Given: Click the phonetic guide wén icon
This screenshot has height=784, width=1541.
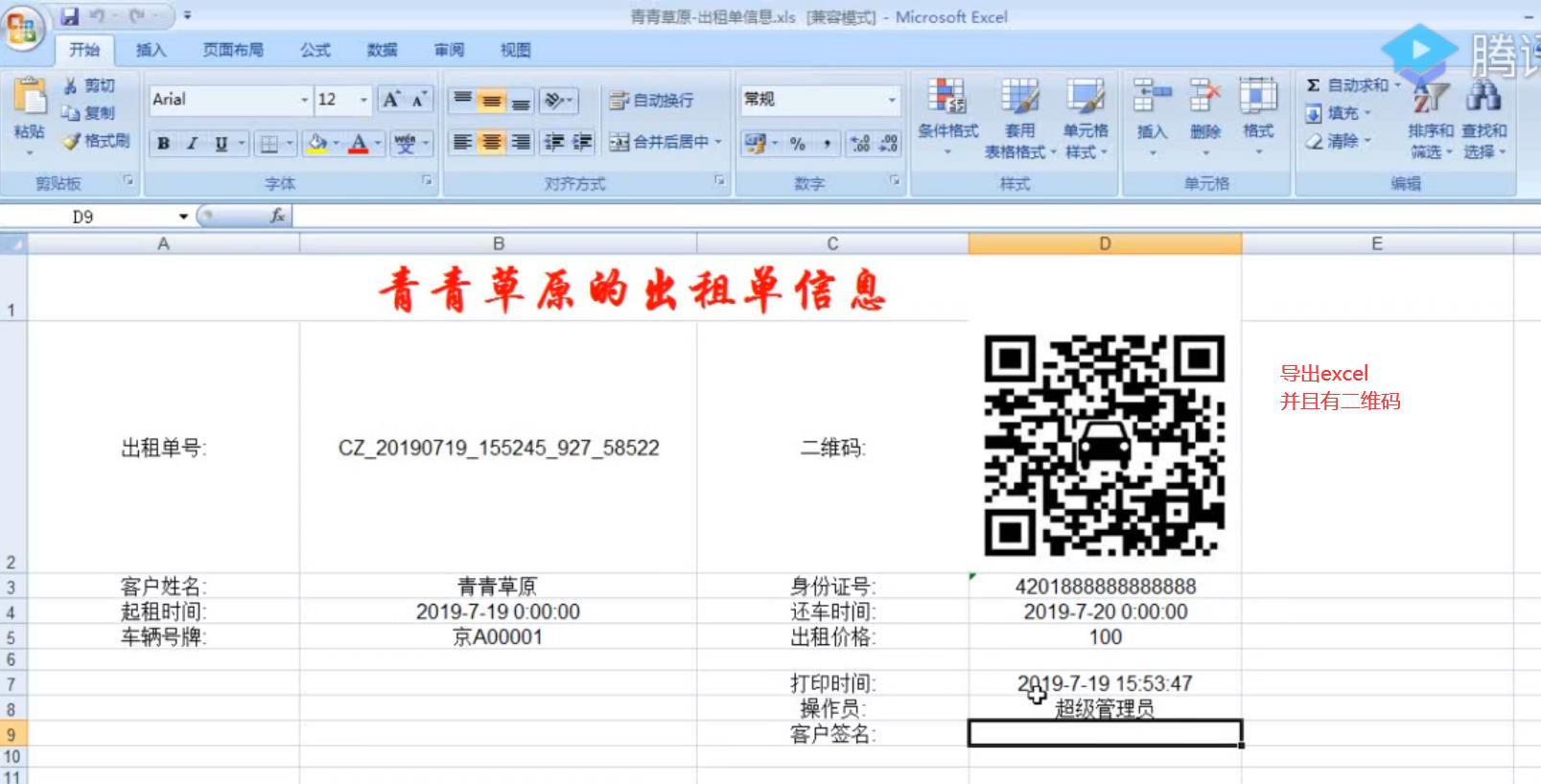Looking at the screenshot, I should (406, 144).
